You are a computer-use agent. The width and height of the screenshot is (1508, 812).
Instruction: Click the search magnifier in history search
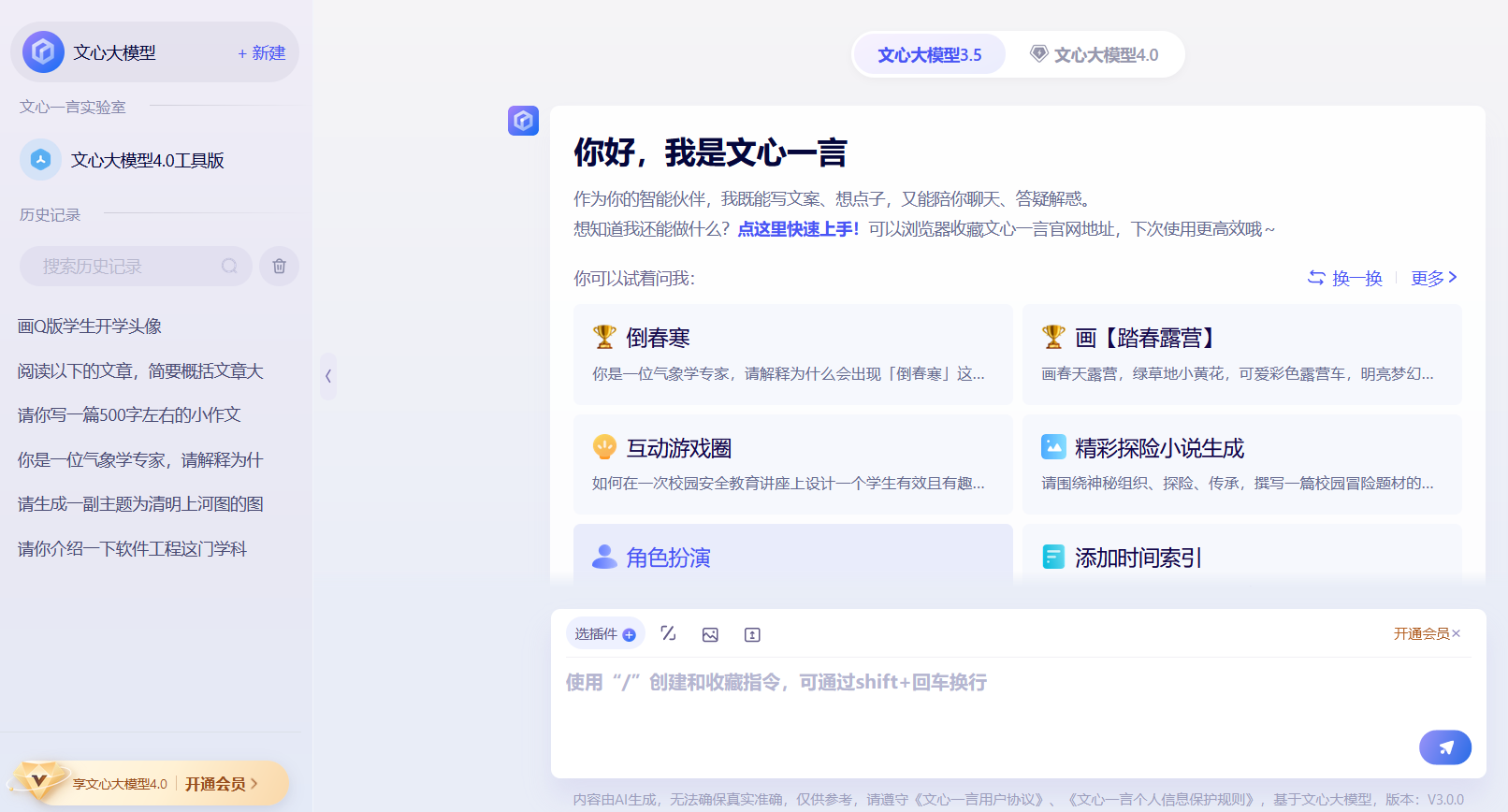[x=229, y=267]
